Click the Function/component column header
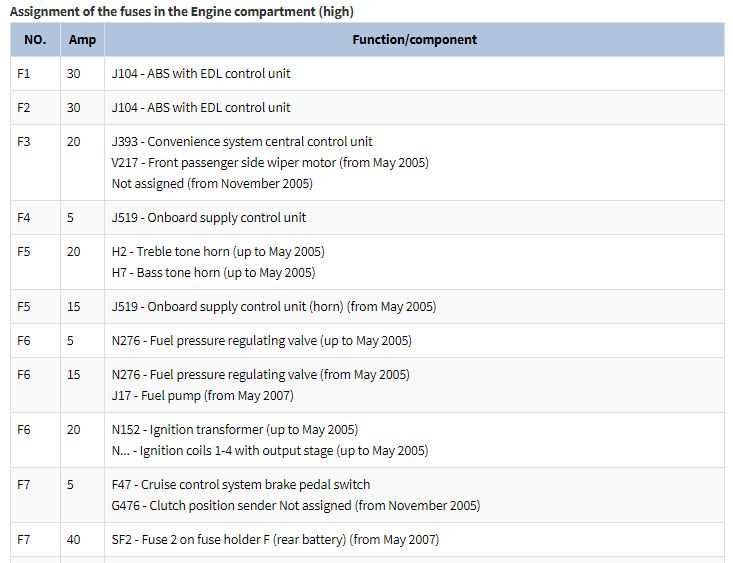This screenshot has width=733, height=563. tap(415, 40)
